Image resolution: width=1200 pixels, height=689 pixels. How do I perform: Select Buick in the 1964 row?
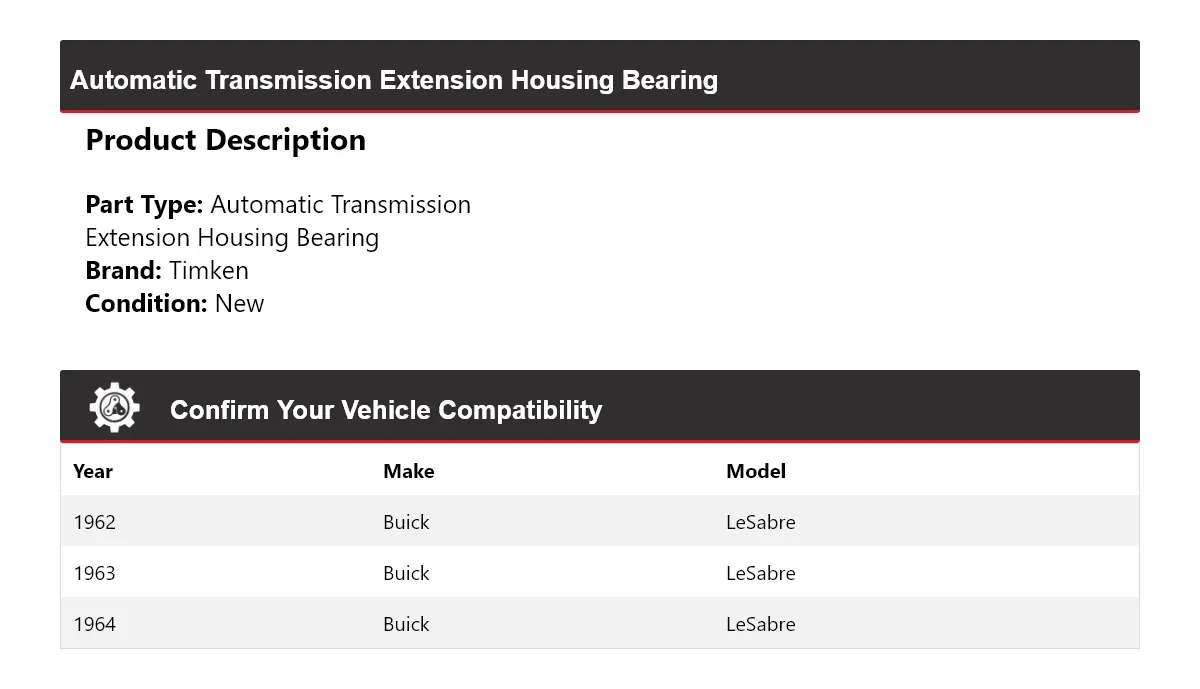point(406,624)
